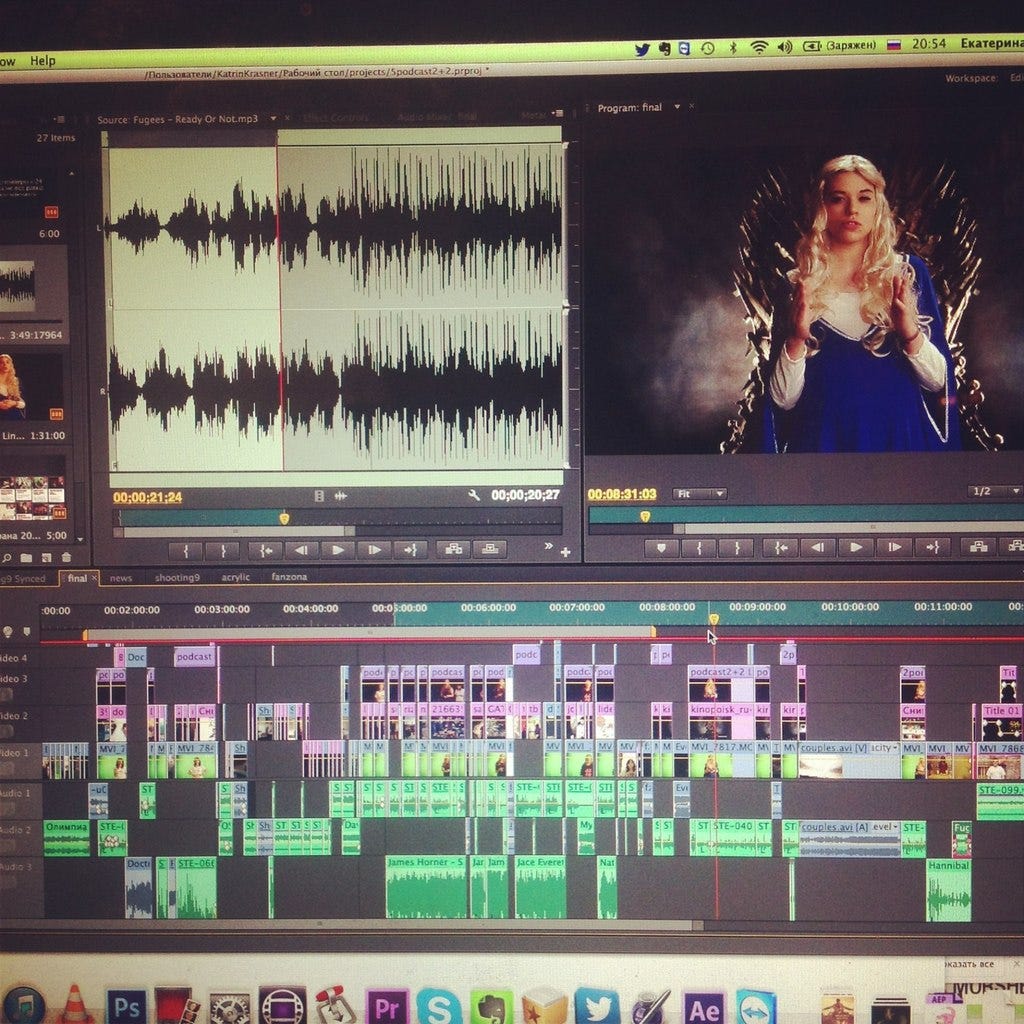This screenshot has width=1024, height=1024.
Task: Click Lift button in Program monitor
Action: (978, 547)
